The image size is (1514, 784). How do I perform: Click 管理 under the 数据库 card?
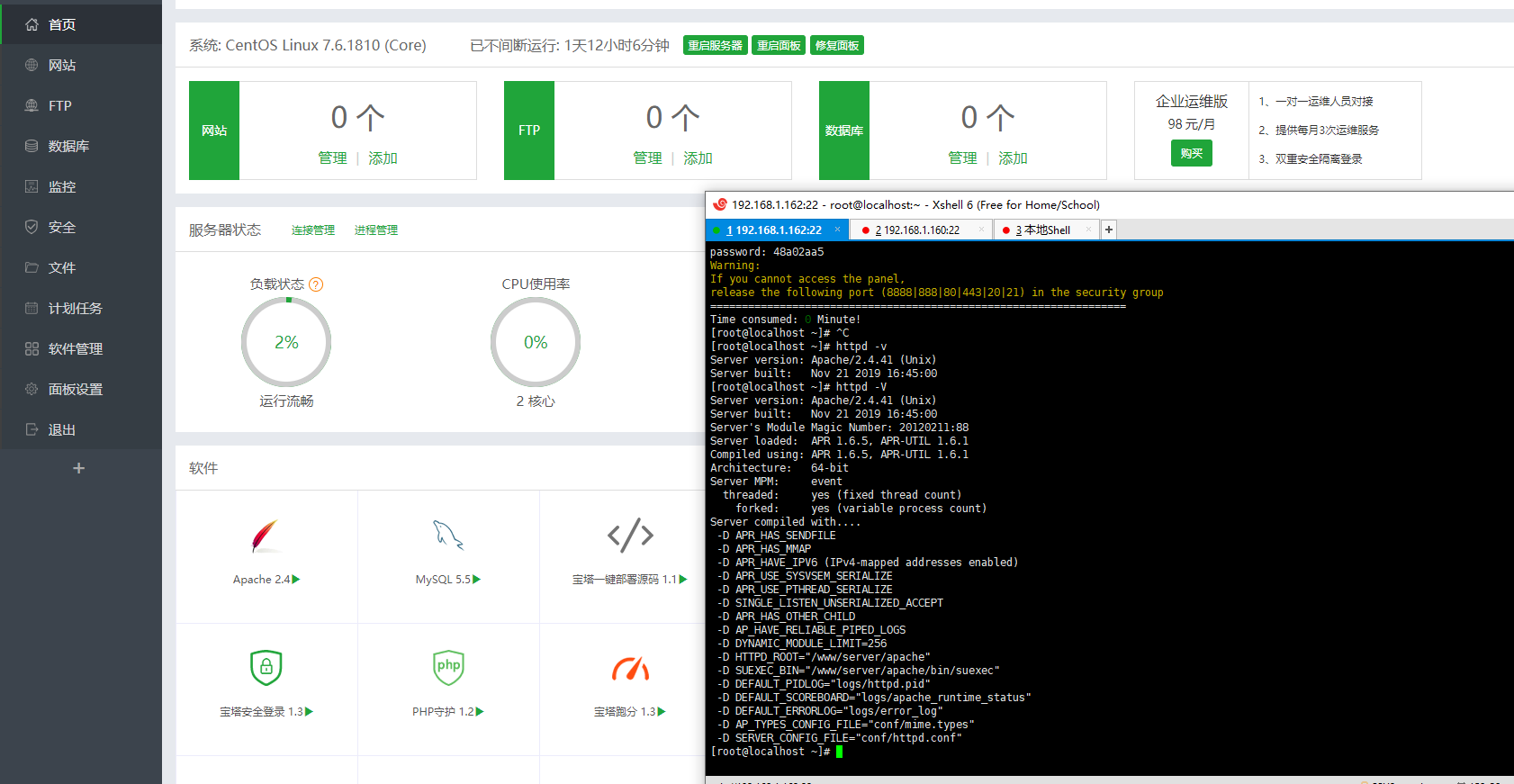pos(962,158)
